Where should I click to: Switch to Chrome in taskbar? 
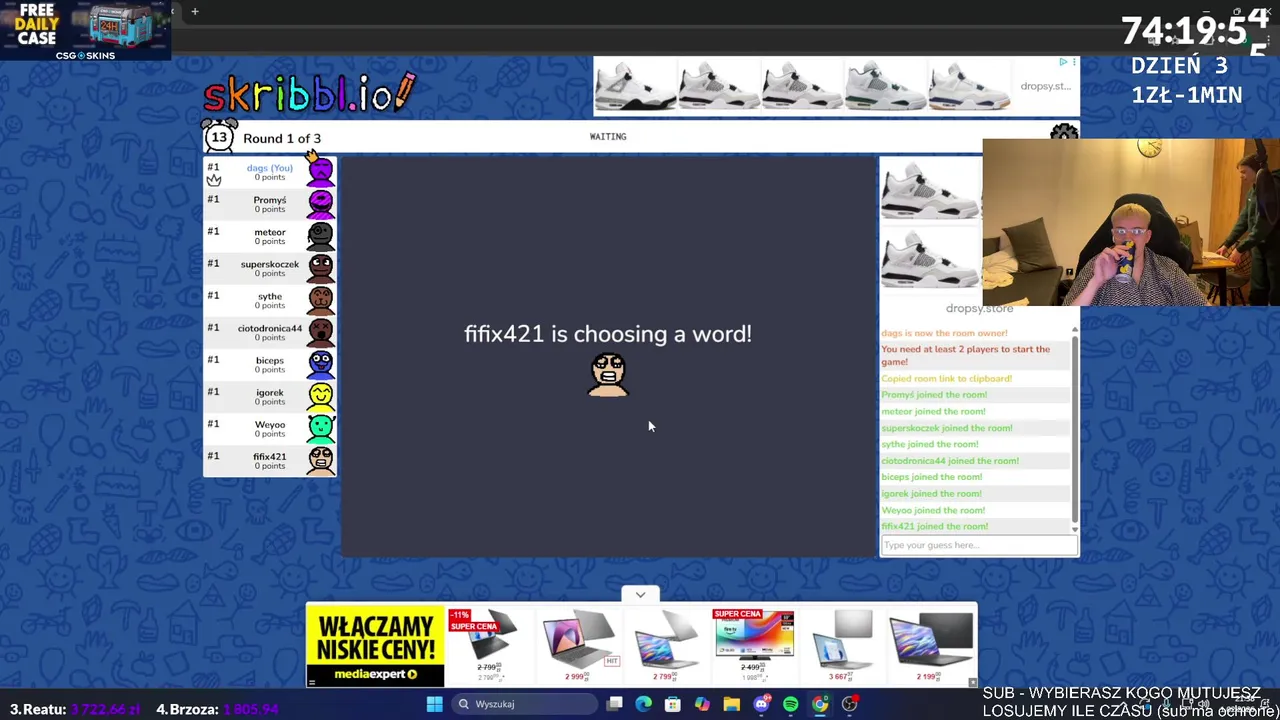[x=820, y=704]
